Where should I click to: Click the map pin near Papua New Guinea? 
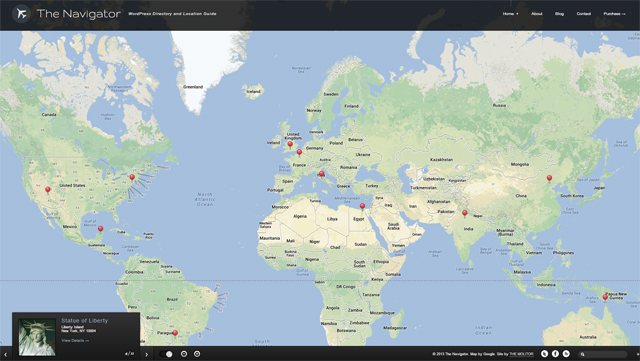pyautogui.click(x=605, y=298)
